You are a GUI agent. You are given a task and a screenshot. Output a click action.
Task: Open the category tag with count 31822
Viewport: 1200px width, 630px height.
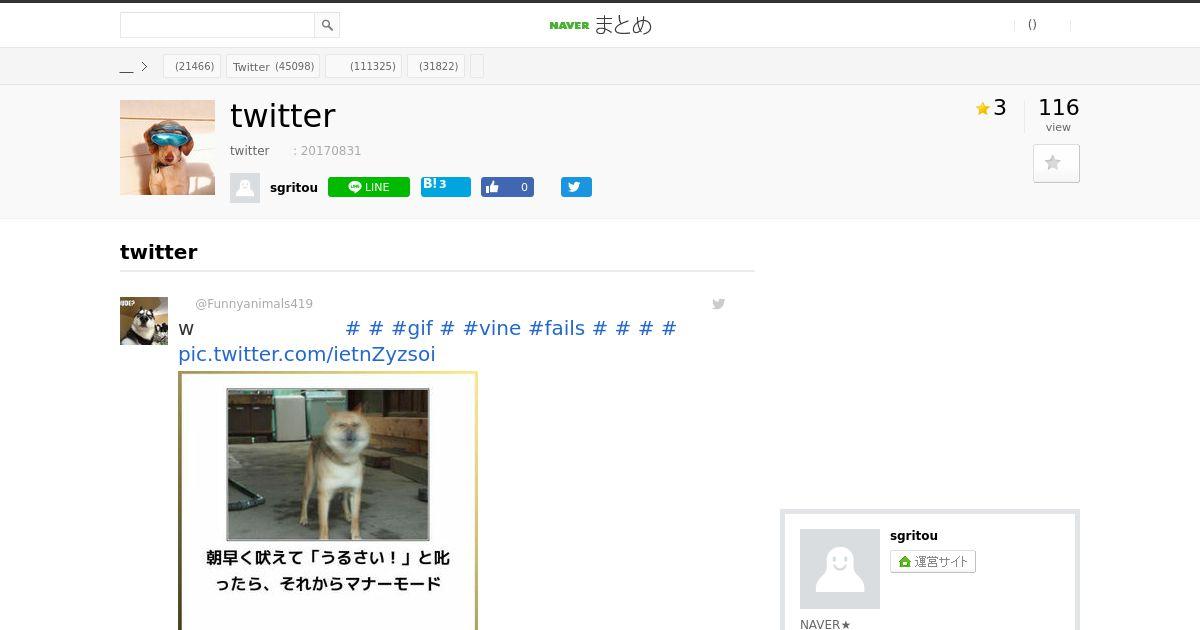436,66
